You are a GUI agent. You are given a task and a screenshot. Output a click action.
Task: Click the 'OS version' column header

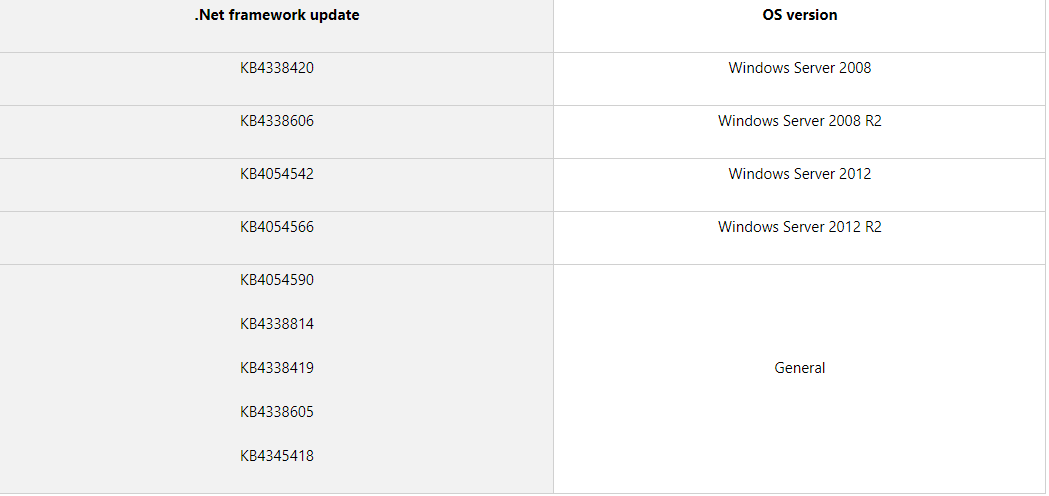(x=799, y=15)
